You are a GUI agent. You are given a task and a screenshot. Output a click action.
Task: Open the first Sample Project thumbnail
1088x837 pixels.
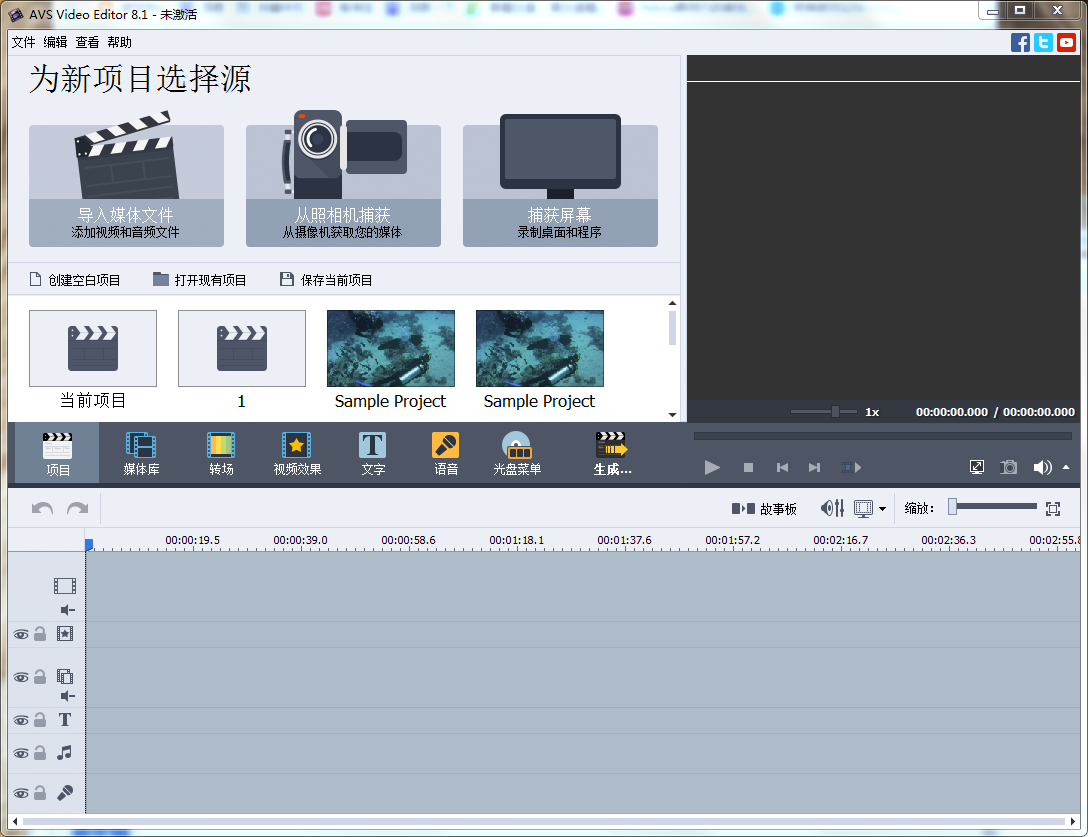click(x=391, y=348)
